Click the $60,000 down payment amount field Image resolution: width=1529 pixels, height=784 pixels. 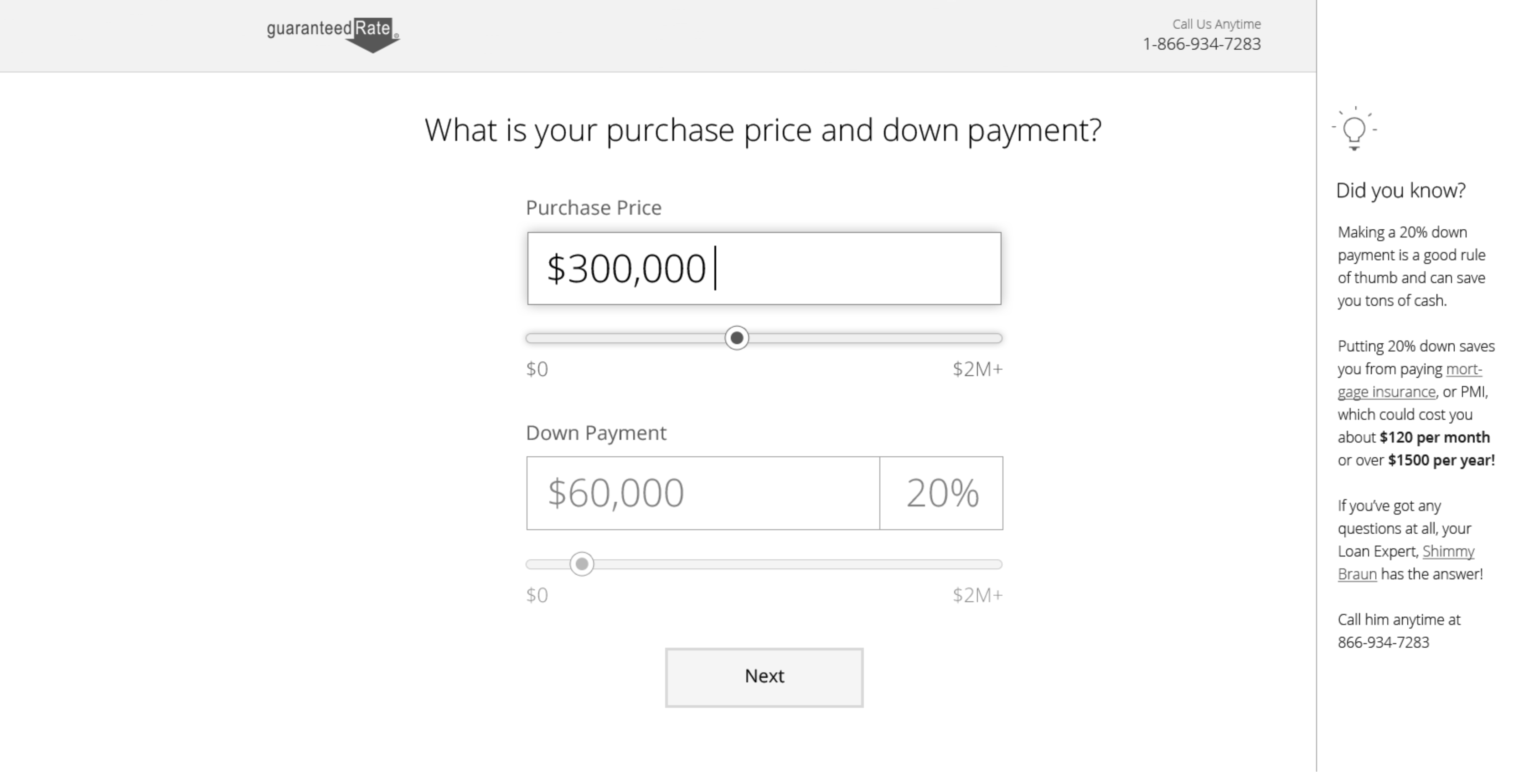703,493
